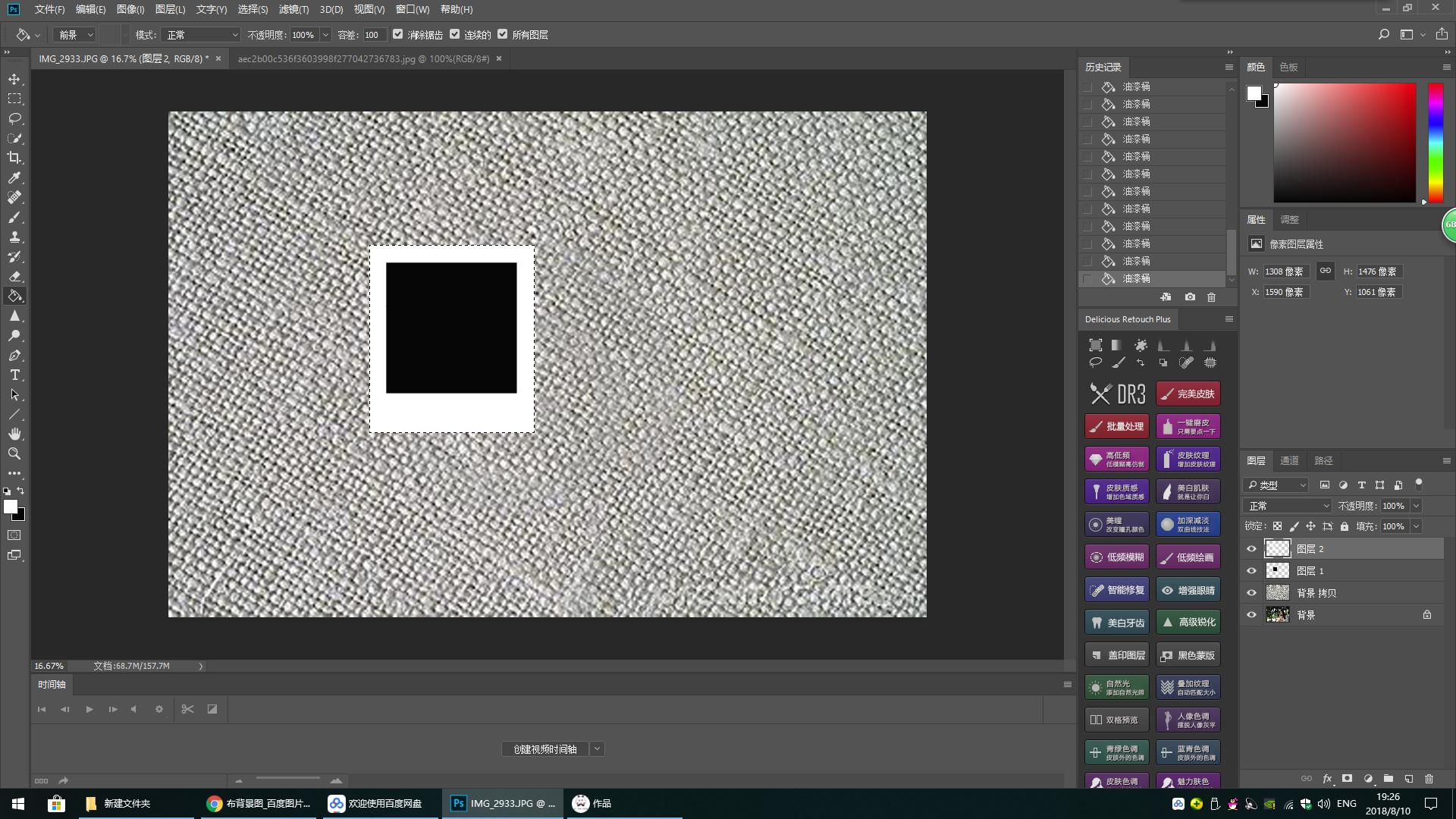Click the 完美皮肤 retouch button
Screen dimensions: 1456x819
tap(1188, 394)
